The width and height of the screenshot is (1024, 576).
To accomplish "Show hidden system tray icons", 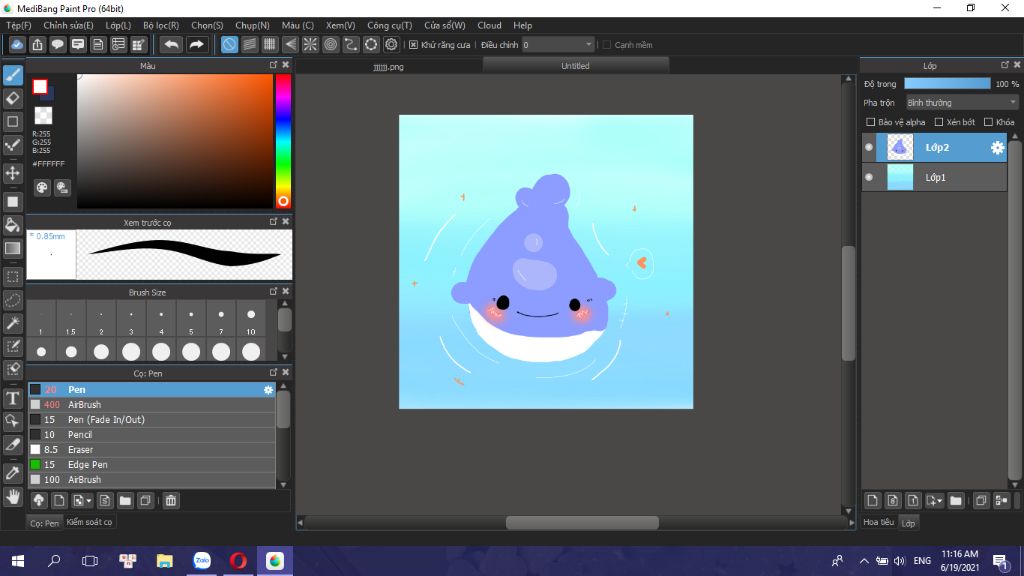I will (x=864, y=561).
